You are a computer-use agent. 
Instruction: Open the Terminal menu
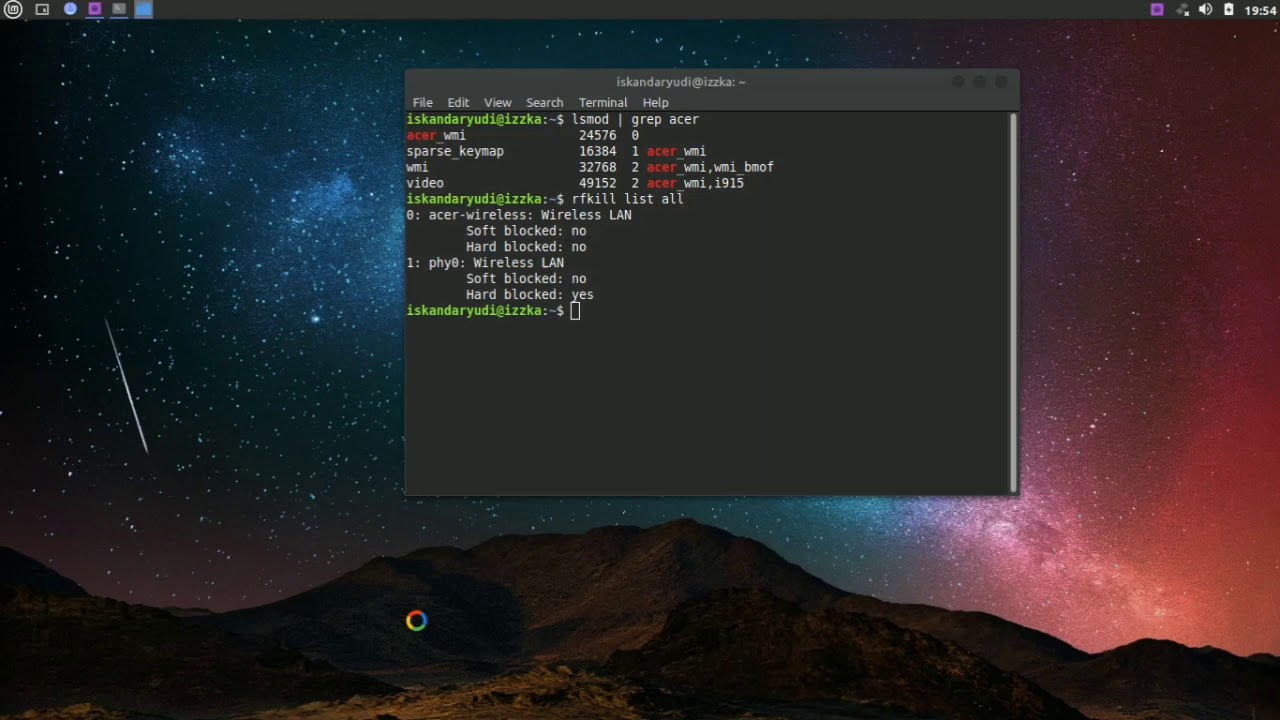point(603,102)
